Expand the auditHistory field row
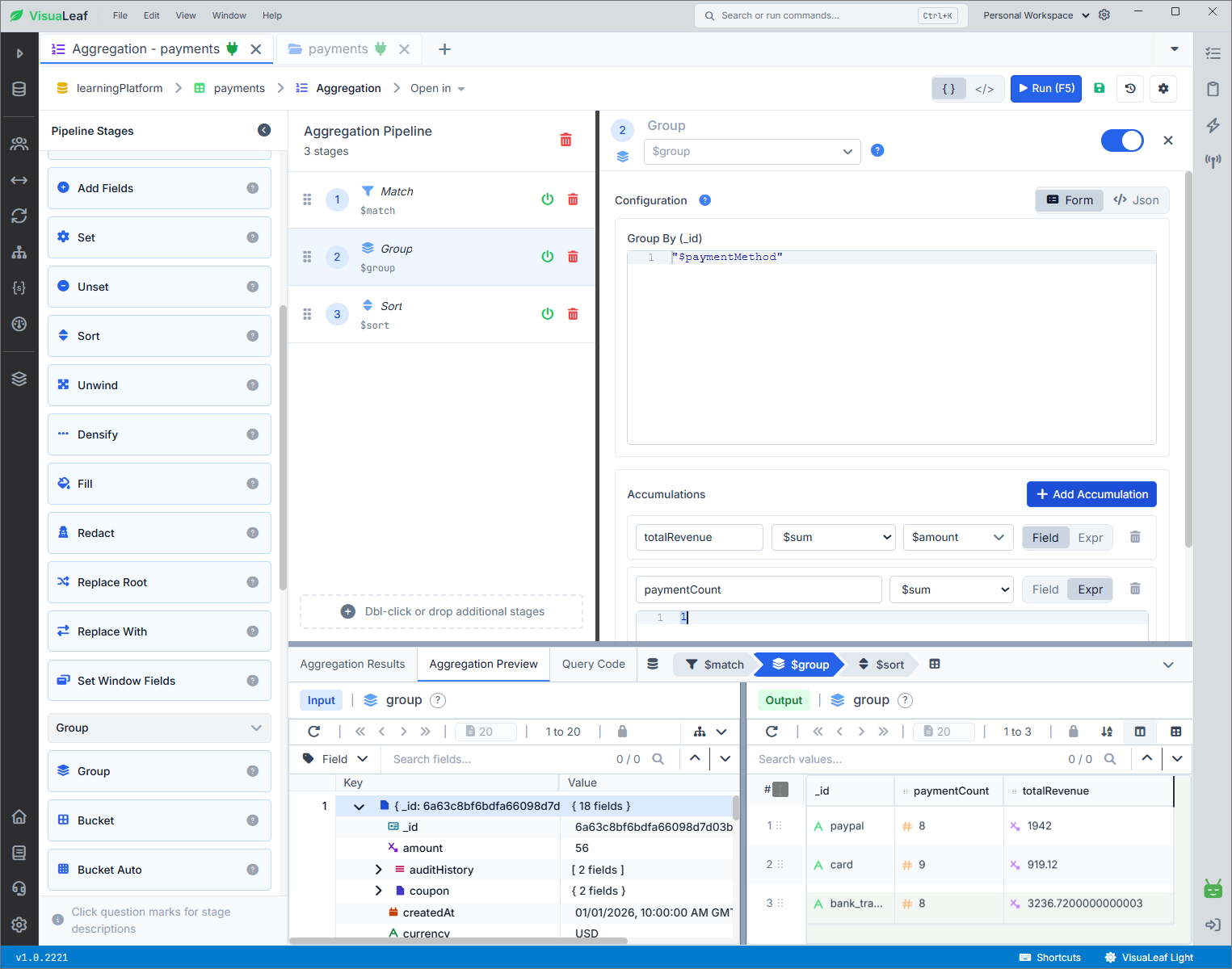Viewport: 1232px width, 969px height. (378, 870)
